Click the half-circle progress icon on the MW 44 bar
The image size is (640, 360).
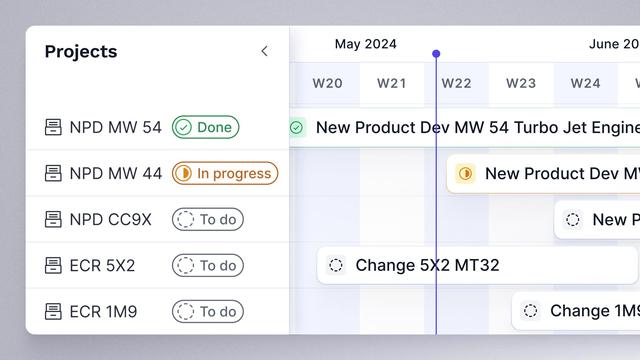click(x=465, y=173)
